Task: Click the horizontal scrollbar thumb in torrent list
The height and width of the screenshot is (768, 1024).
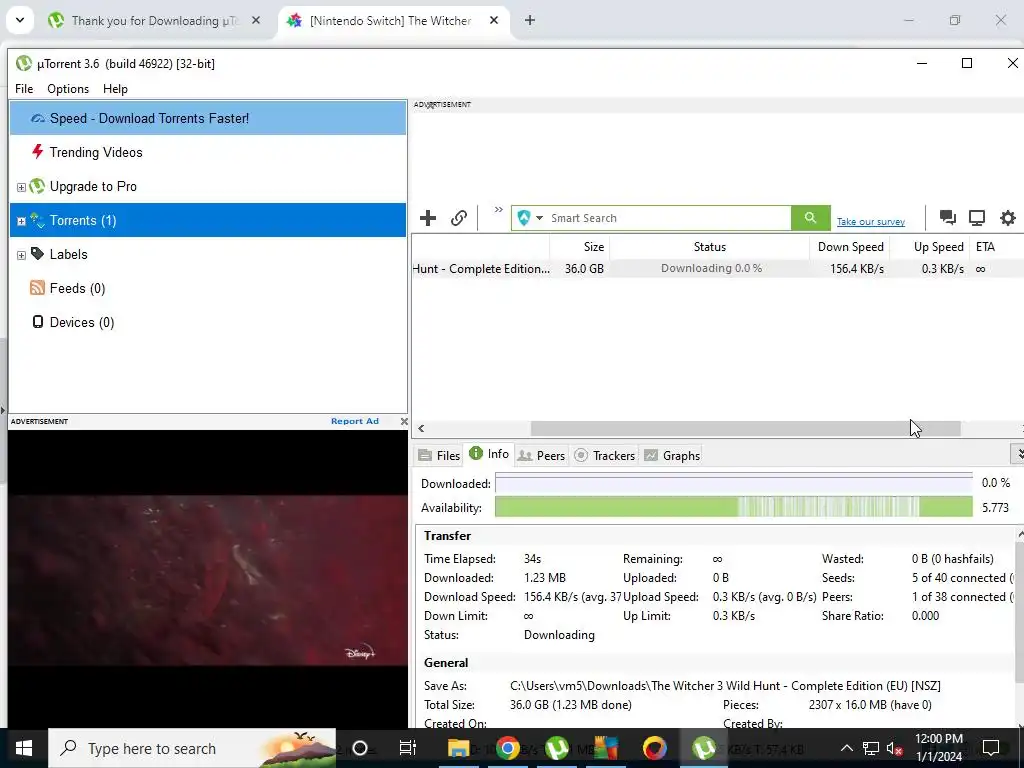Action: (x=745, y=428)
